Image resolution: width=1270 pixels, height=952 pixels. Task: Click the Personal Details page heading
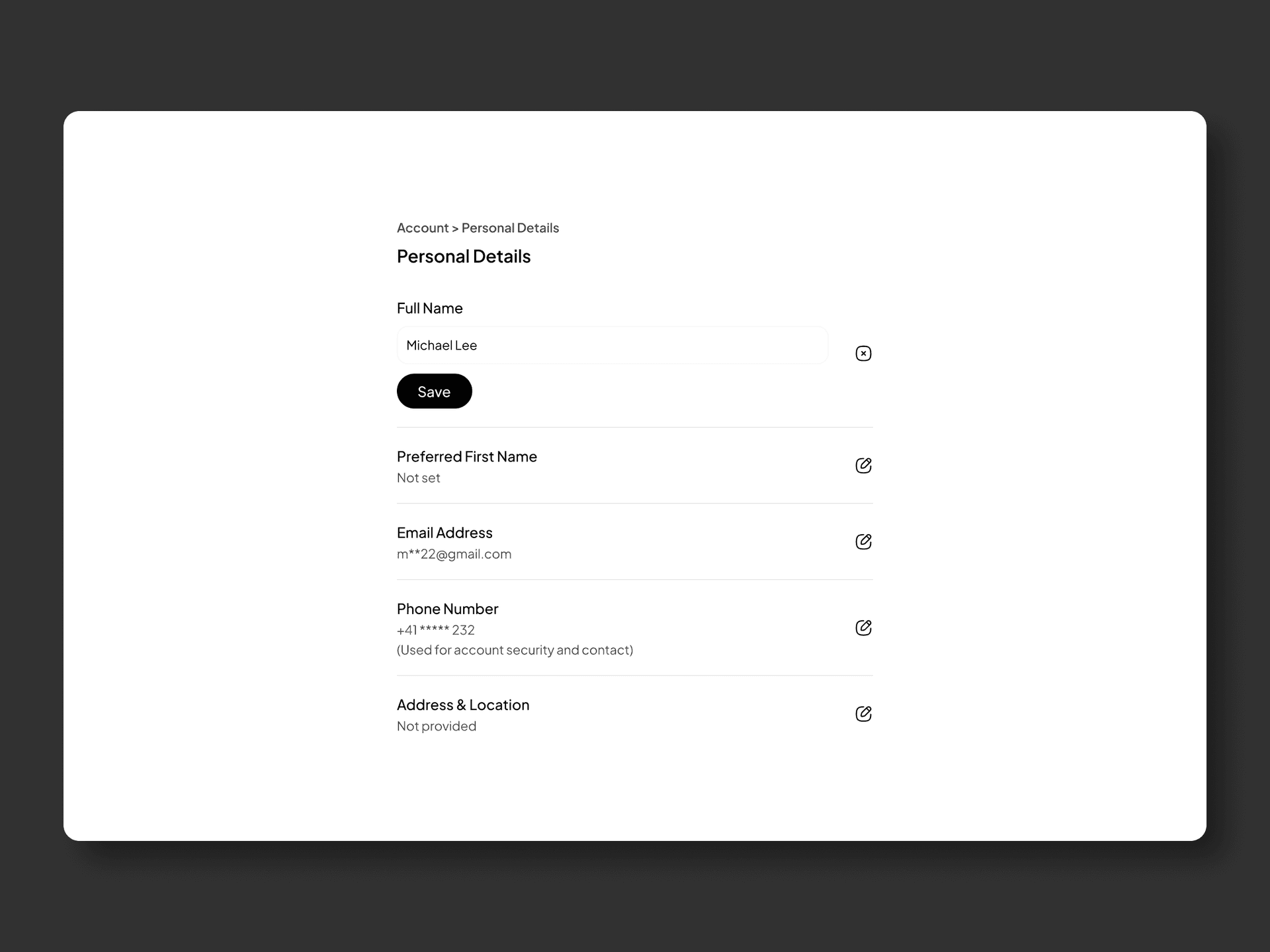point(464,257)
